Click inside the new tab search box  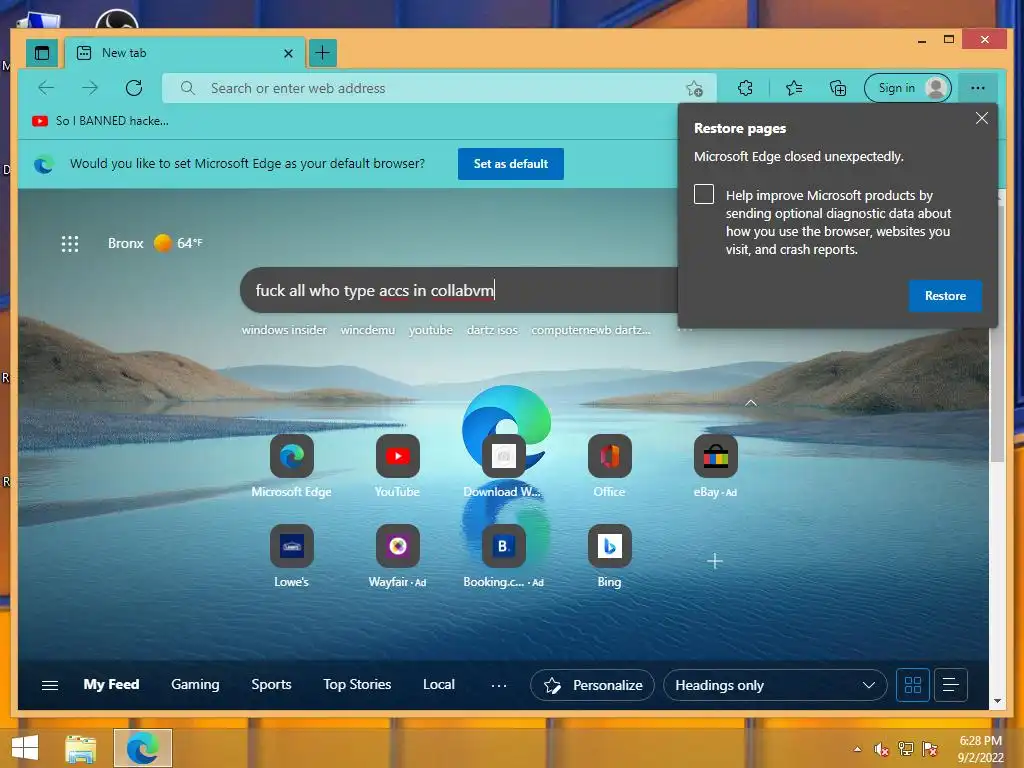460,290
